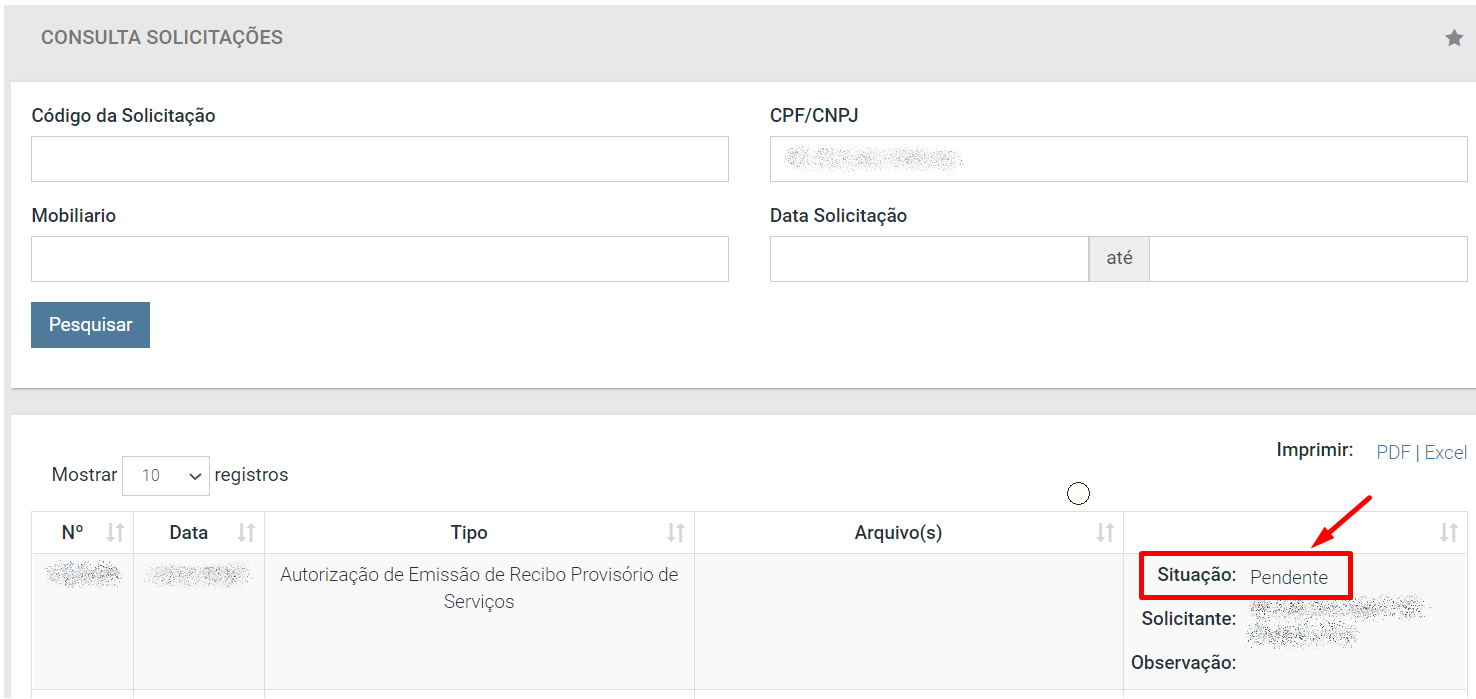Click the Pendente situation value
1476x699 pixels.
1289,578
